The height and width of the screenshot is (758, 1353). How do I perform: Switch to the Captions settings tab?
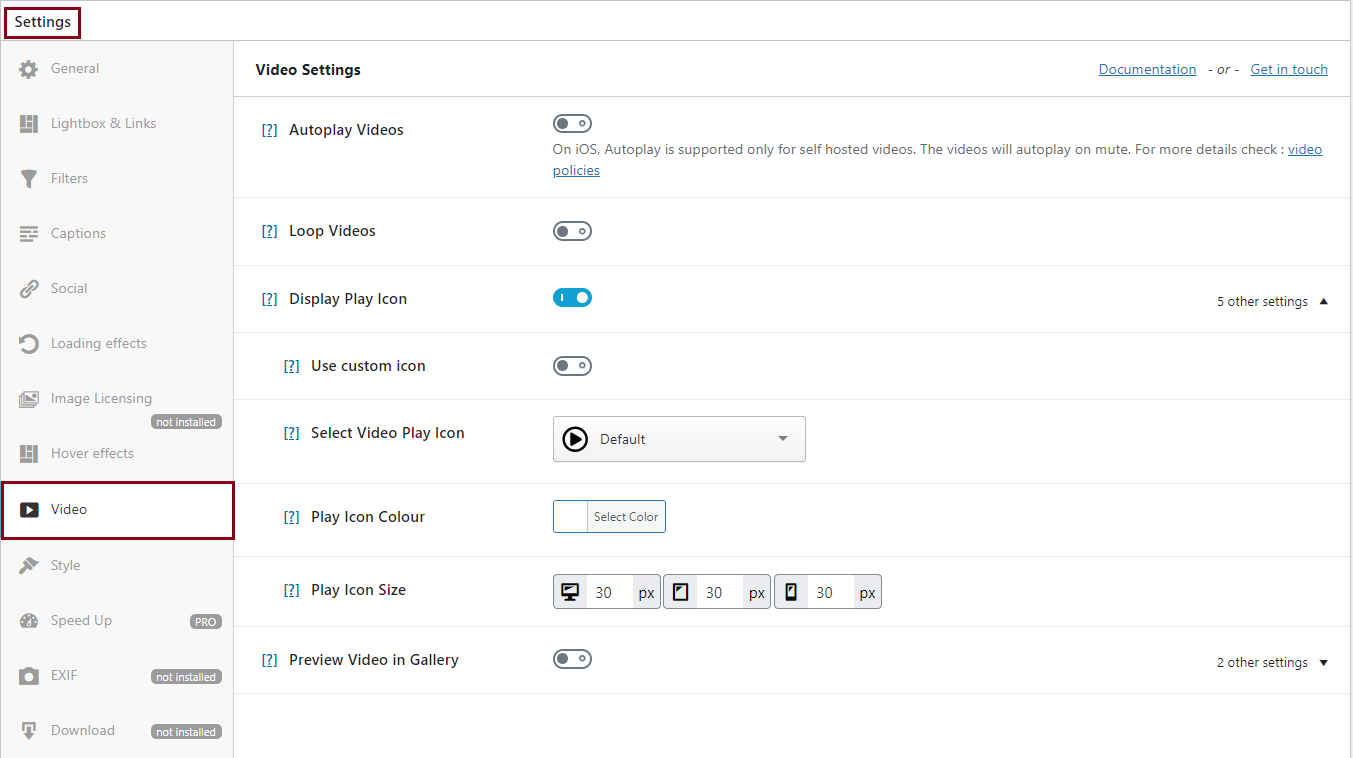pyautogui.click(x=78, y=233)
